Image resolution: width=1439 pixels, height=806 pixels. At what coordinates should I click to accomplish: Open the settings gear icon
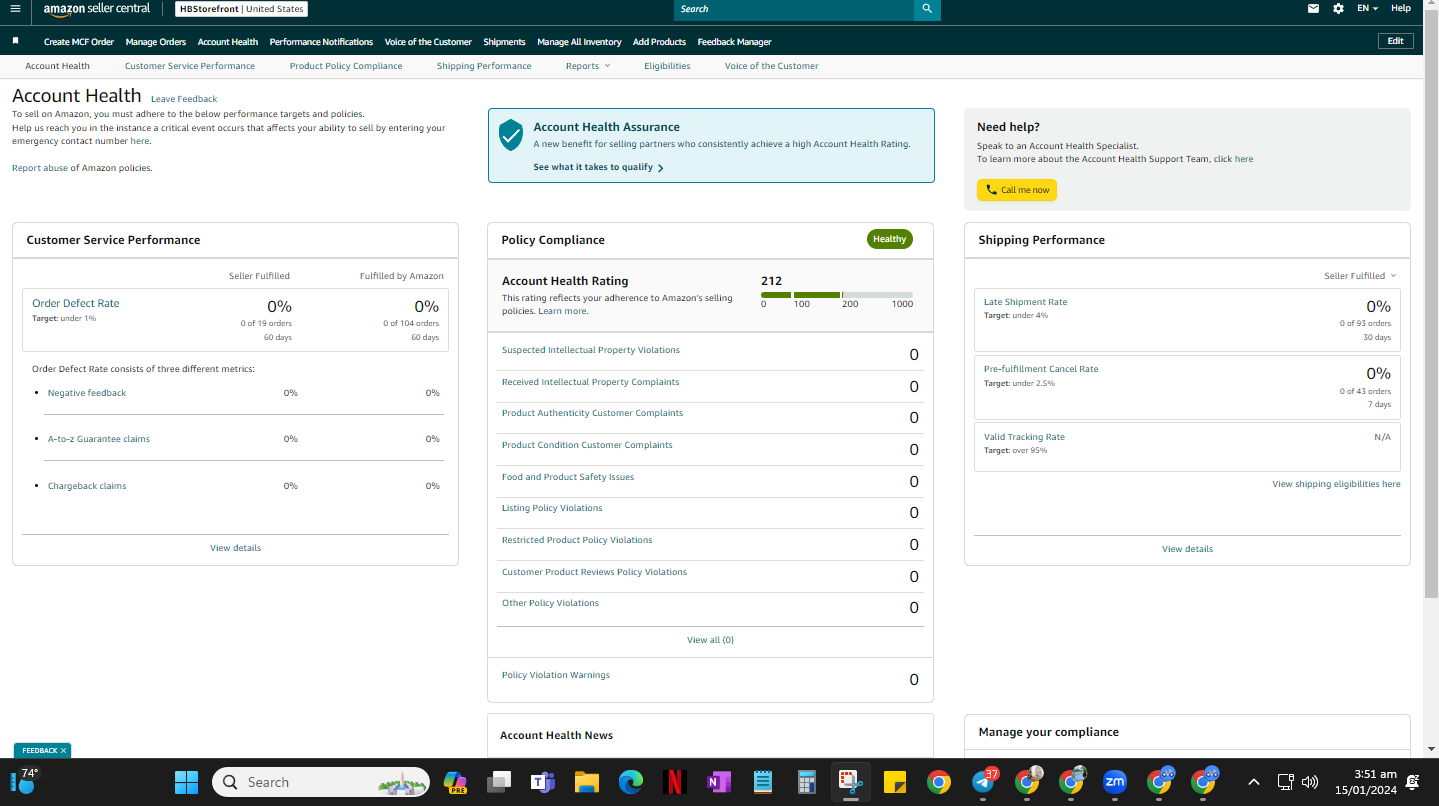coord(1339,9)
